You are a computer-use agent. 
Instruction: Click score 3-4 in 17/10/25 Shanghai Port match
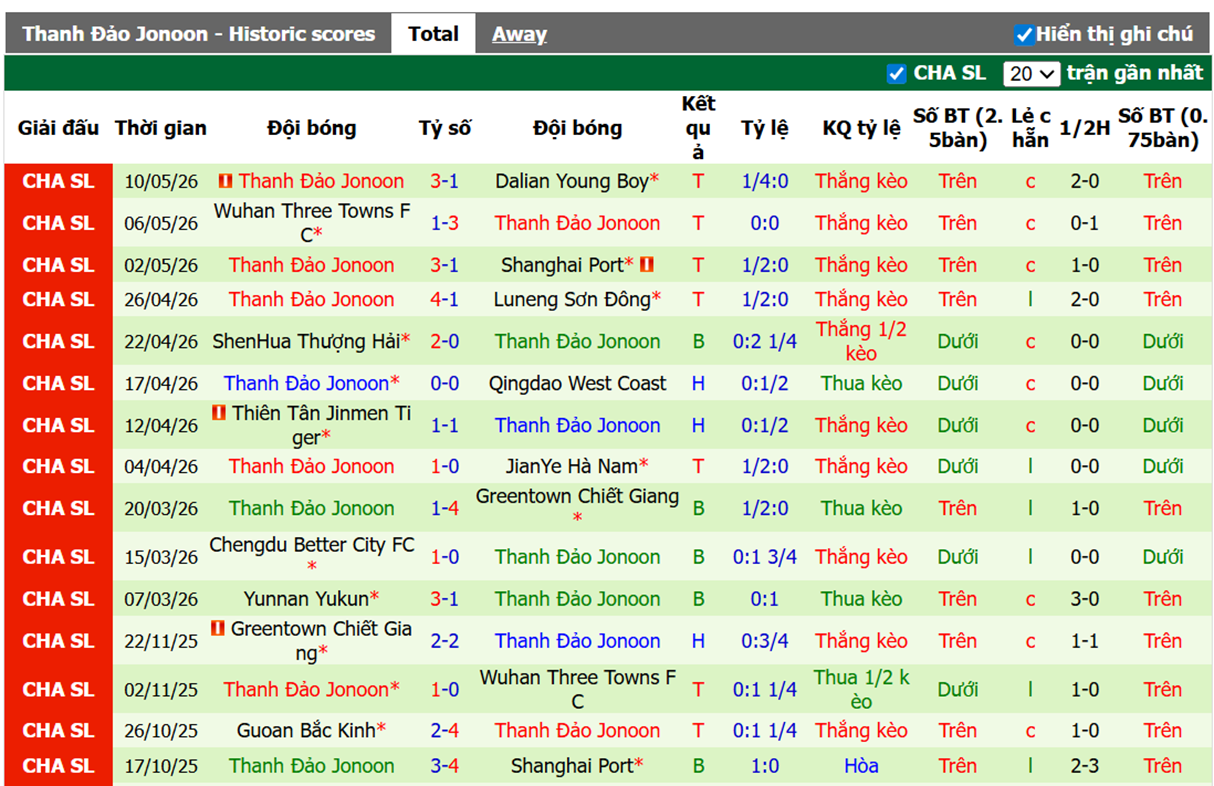pos(445,766)
